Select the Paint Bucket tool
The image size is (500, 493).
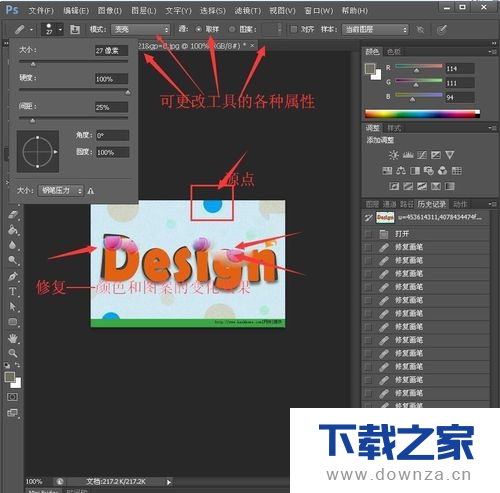(13, 230)
